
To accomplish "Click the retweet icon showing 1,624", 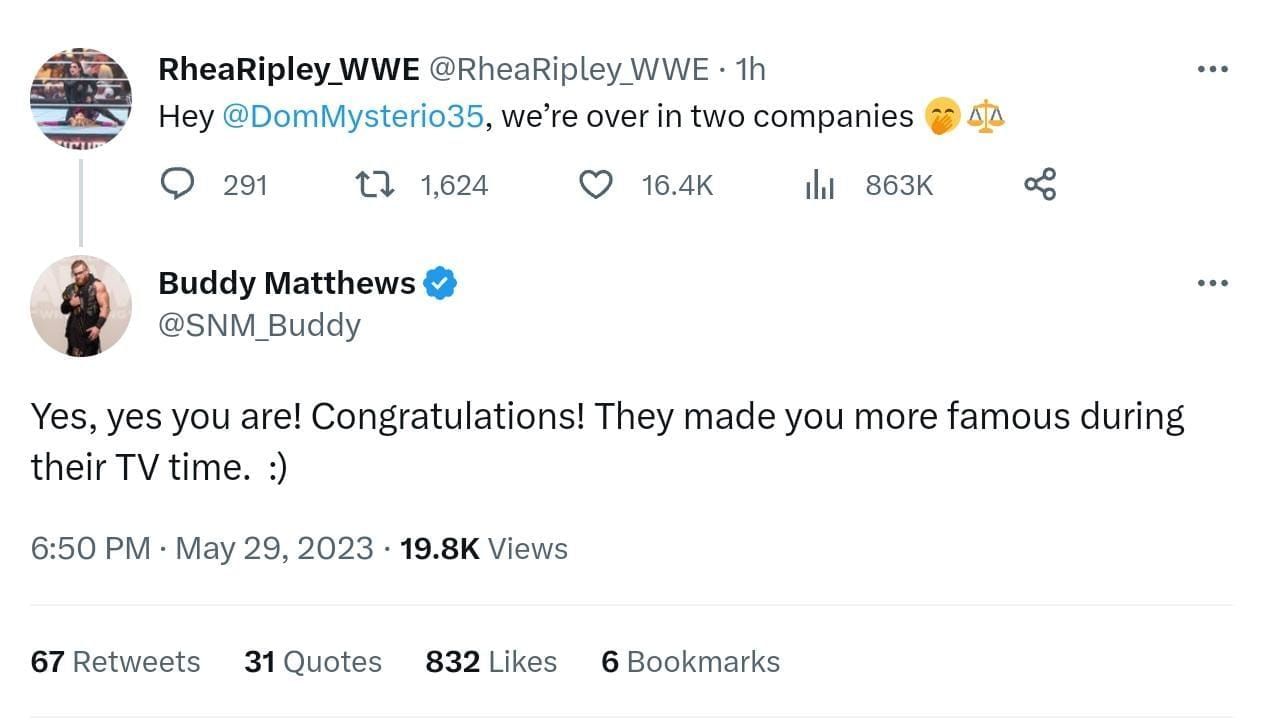I will click(374, 184).
